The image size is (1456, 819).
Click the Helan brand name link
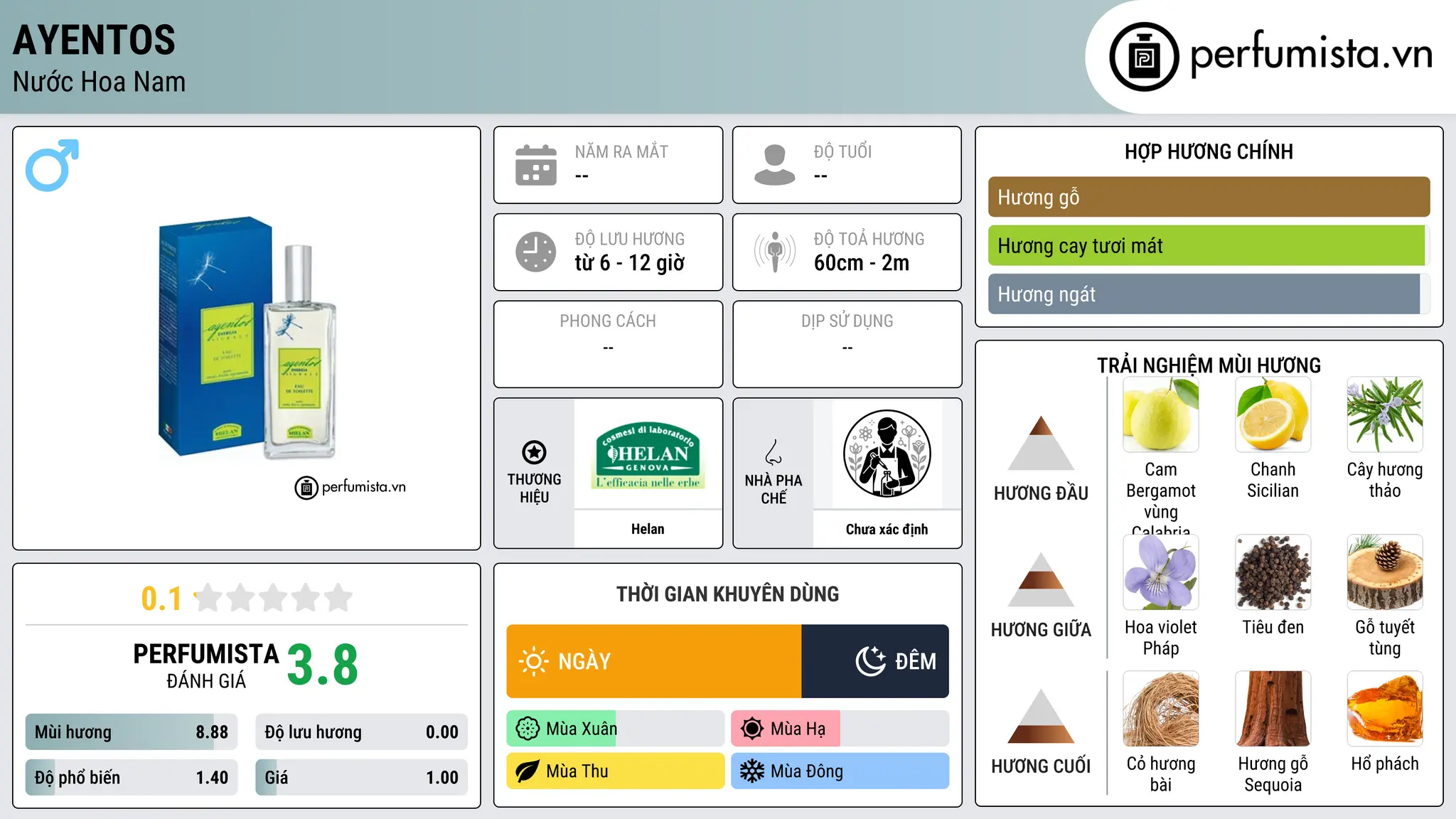click(648, 529)
